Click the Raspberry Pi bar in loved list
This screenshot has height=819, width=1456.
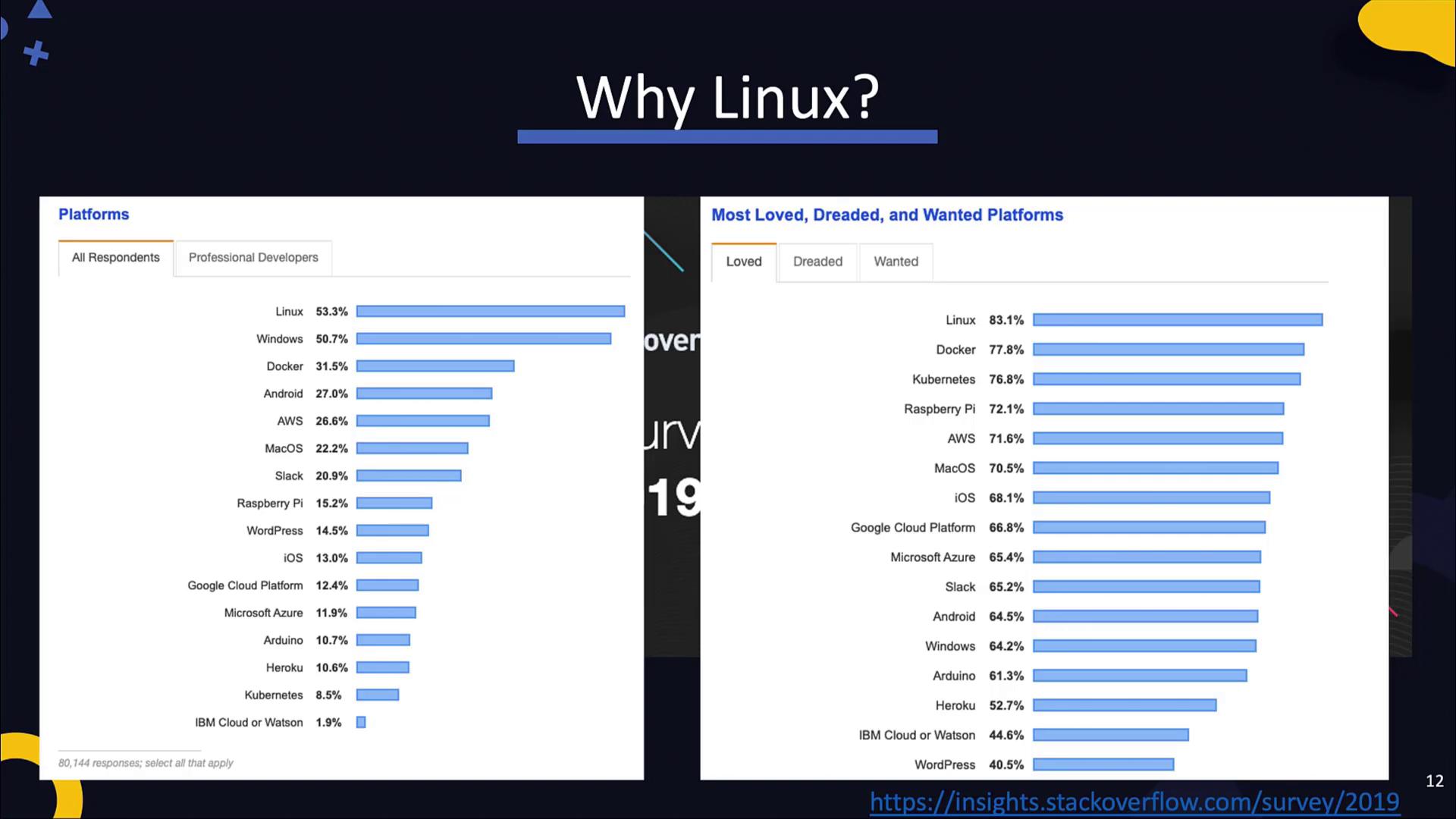click(1159, 408)
